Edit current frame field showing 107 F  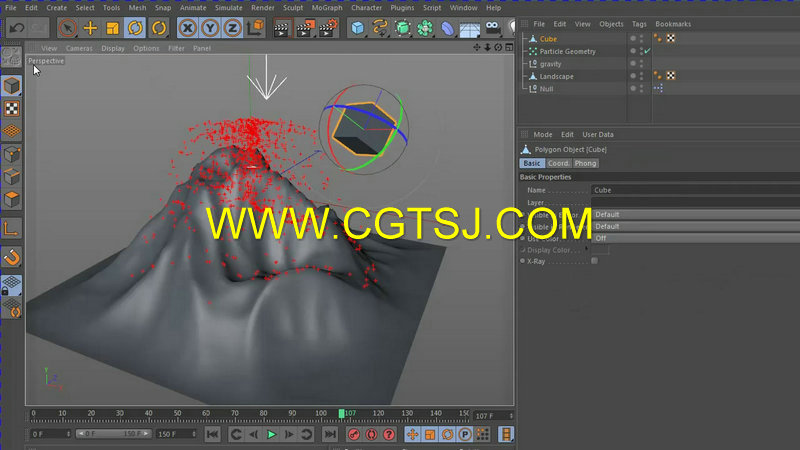pyautogui.click(x=492, y=416)
